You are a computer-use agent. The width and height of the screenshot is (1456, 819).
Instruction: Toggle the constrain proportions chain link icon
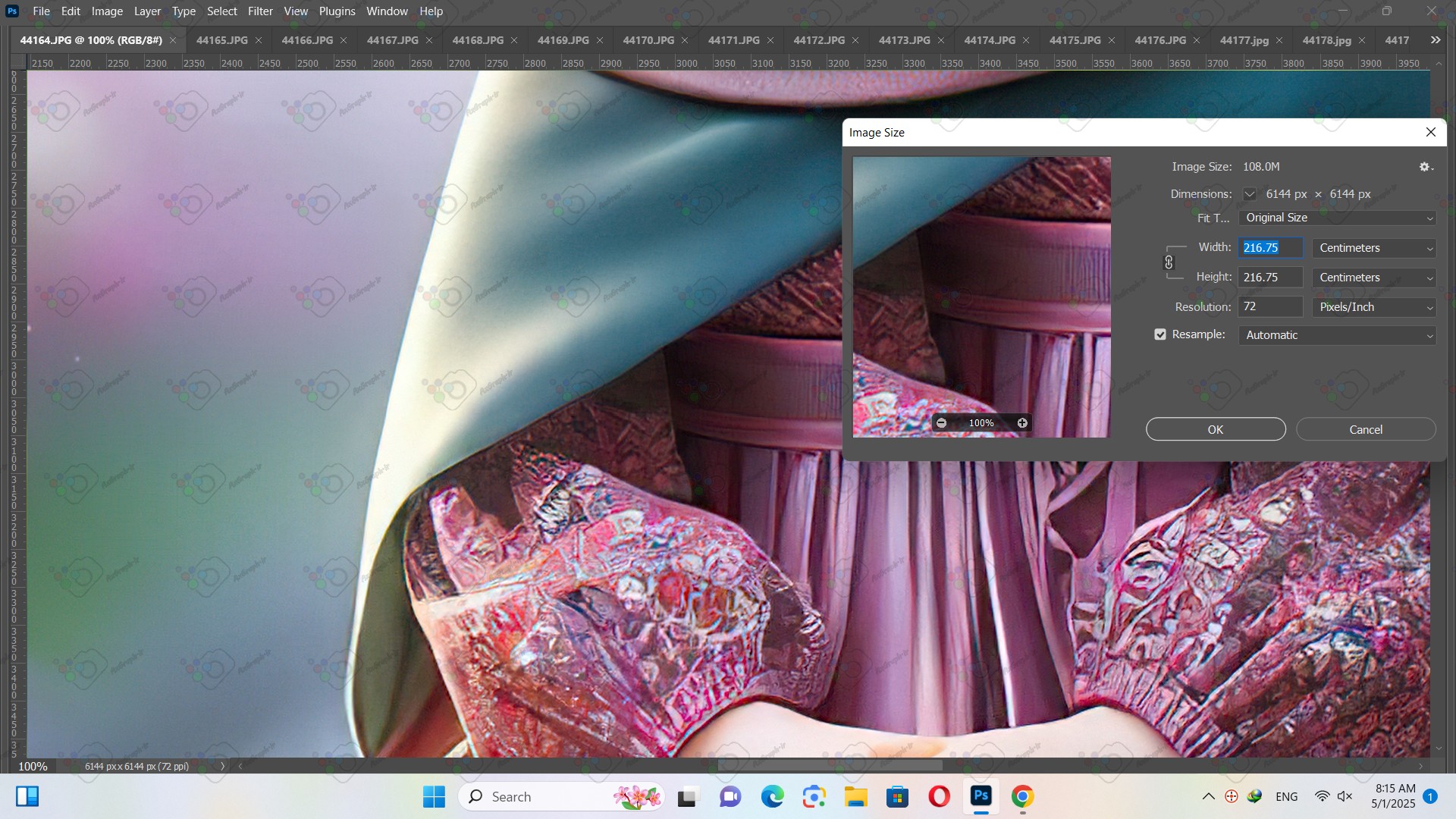click(x=1169, y=262)
